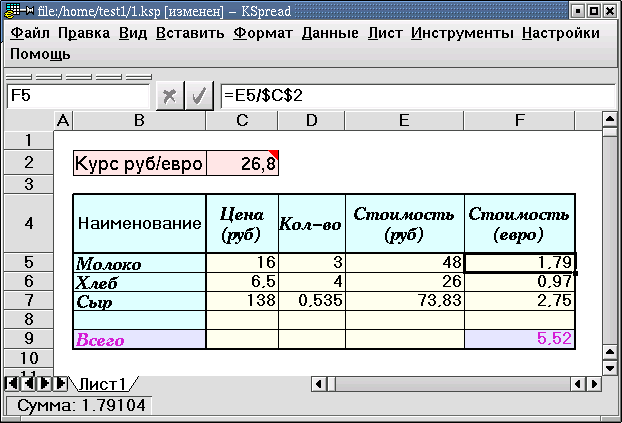Image resolution: width=622 pixels, height=423 pixels.
Task: Click the first toolbar grip handle
Action: [x=19, y=77]
